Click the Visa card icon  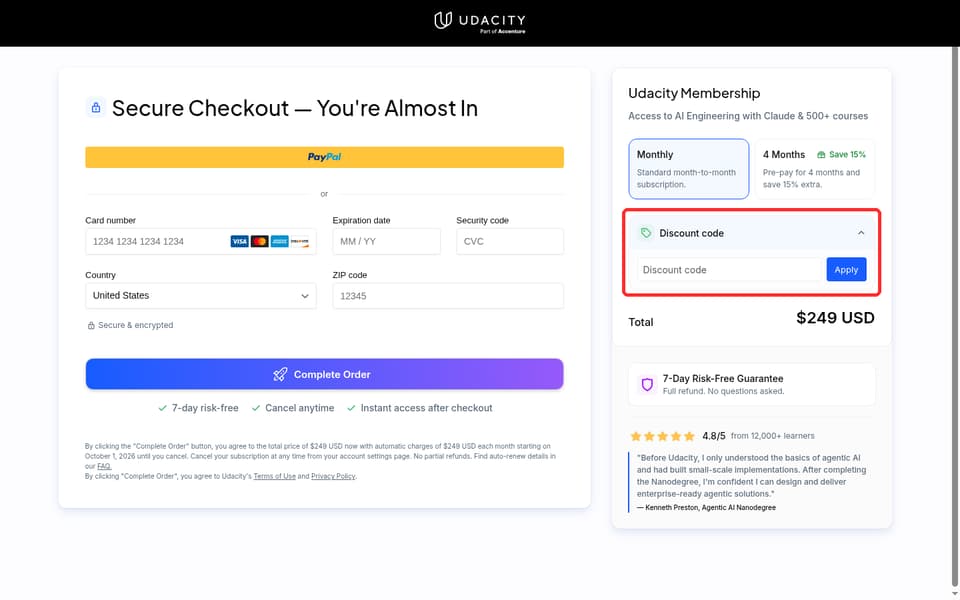point(239,241)
